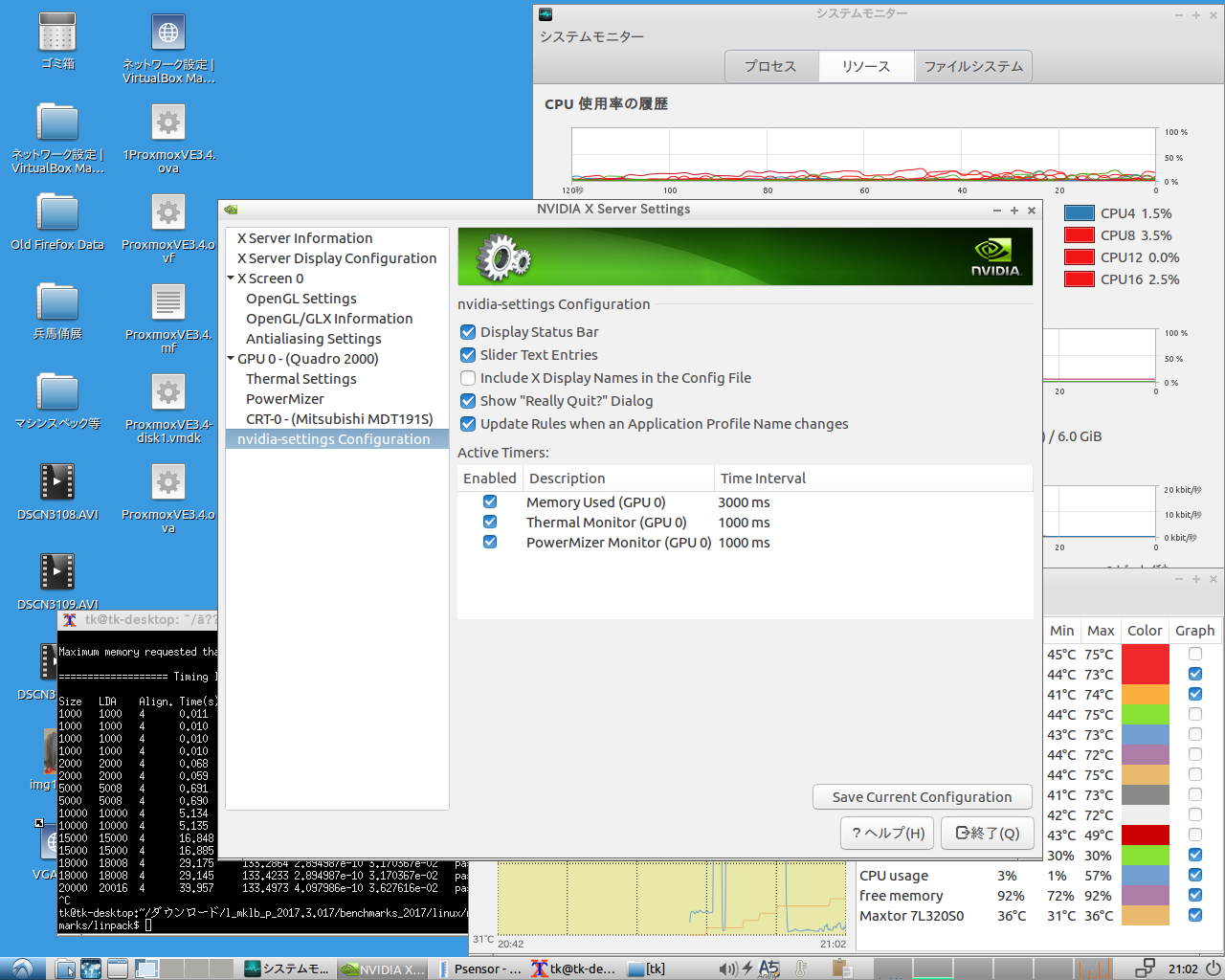
Task: Open the network connection tray icon
Action: coord(1145,969)
